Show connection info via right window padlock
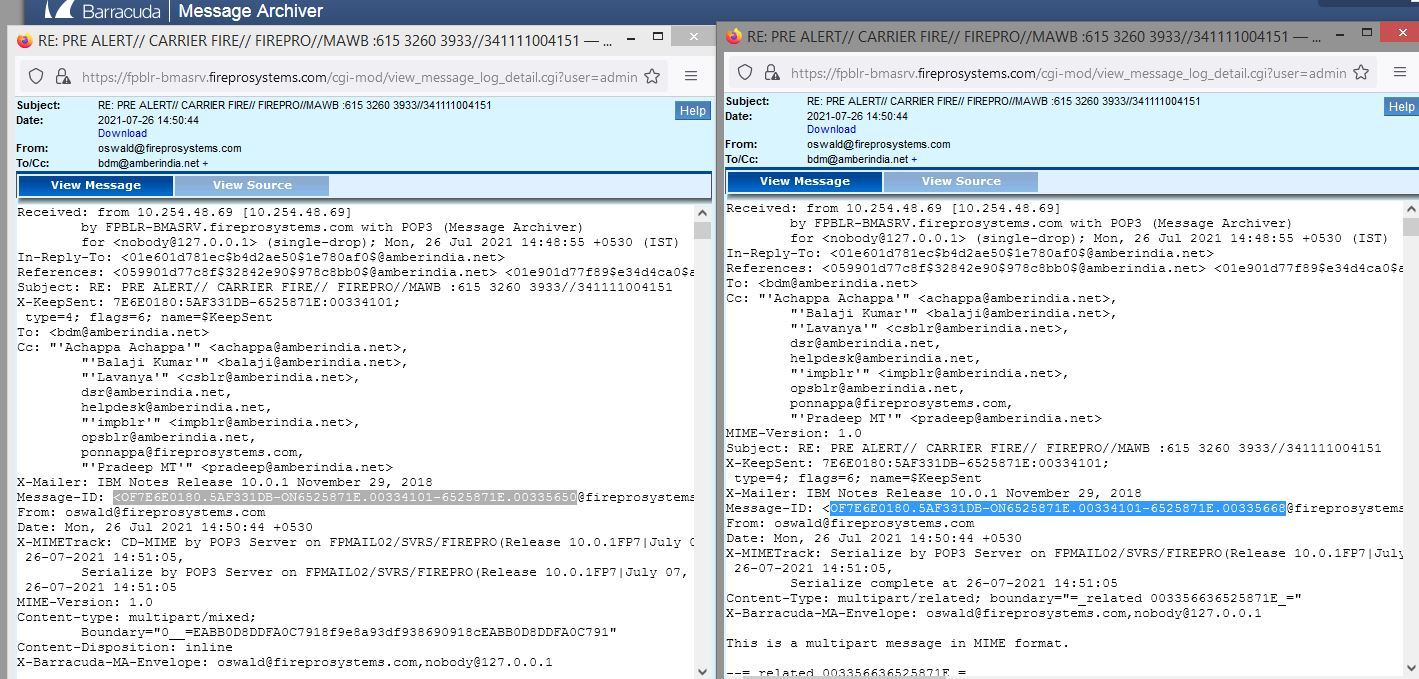The height and width of the screenshot is (679, 1419). pos(771,73)
